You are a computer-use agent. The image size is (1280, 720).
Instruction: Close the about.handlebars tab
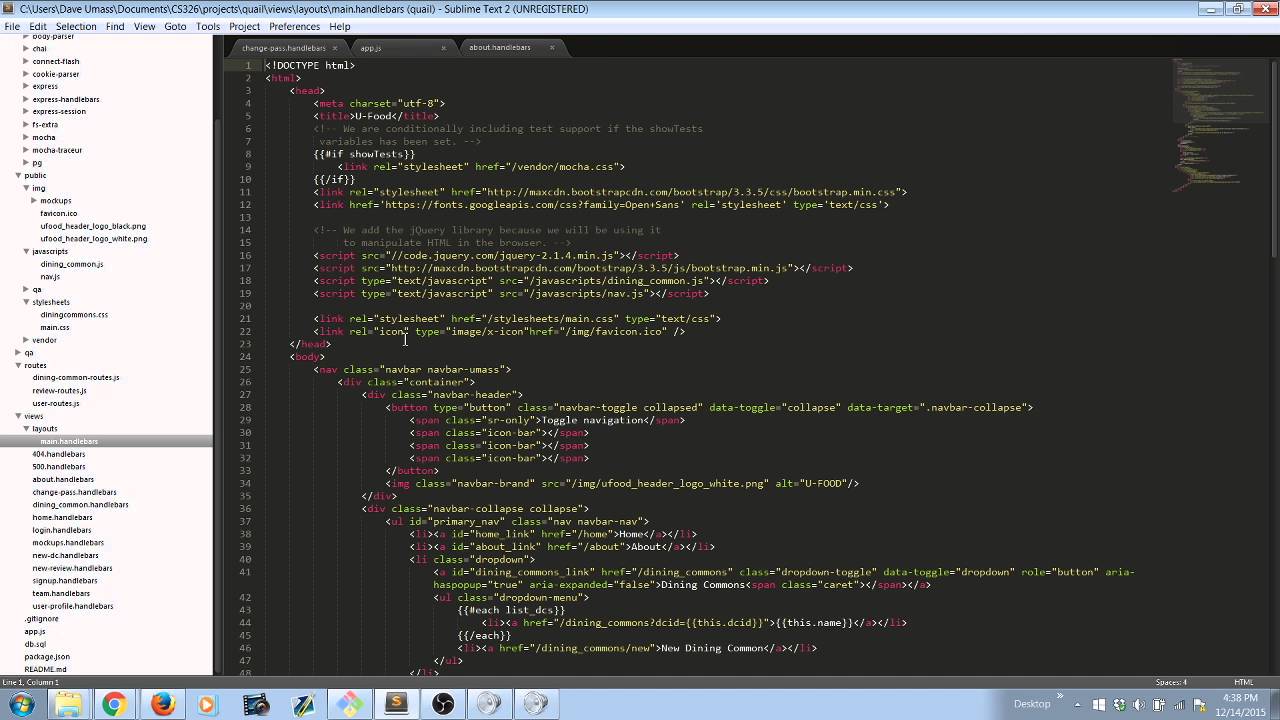point(552,48)
